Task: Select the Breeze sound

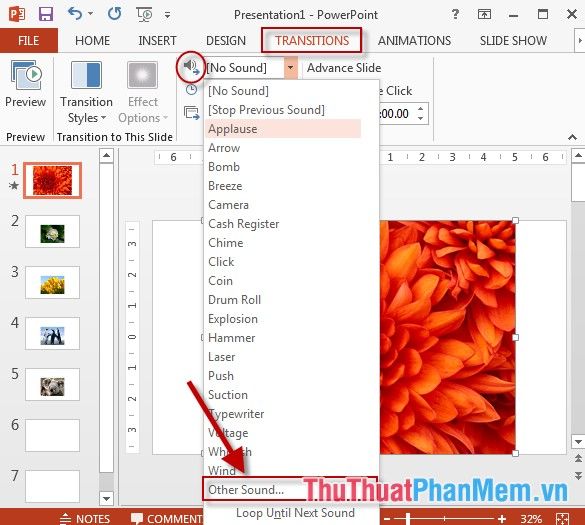Action: coord(283,186)
